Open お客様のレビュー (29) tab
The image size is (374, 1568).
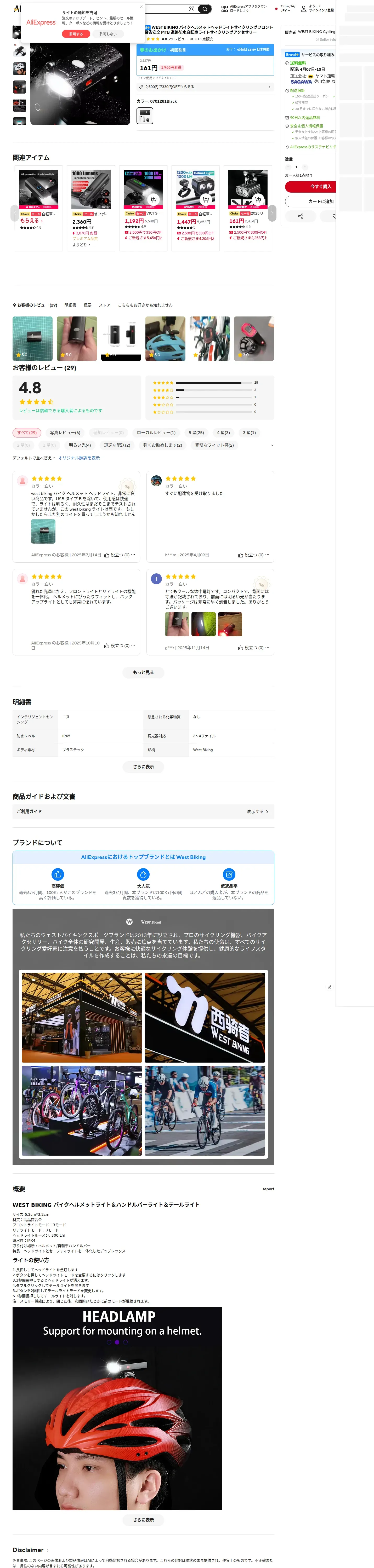coord(35,305)
